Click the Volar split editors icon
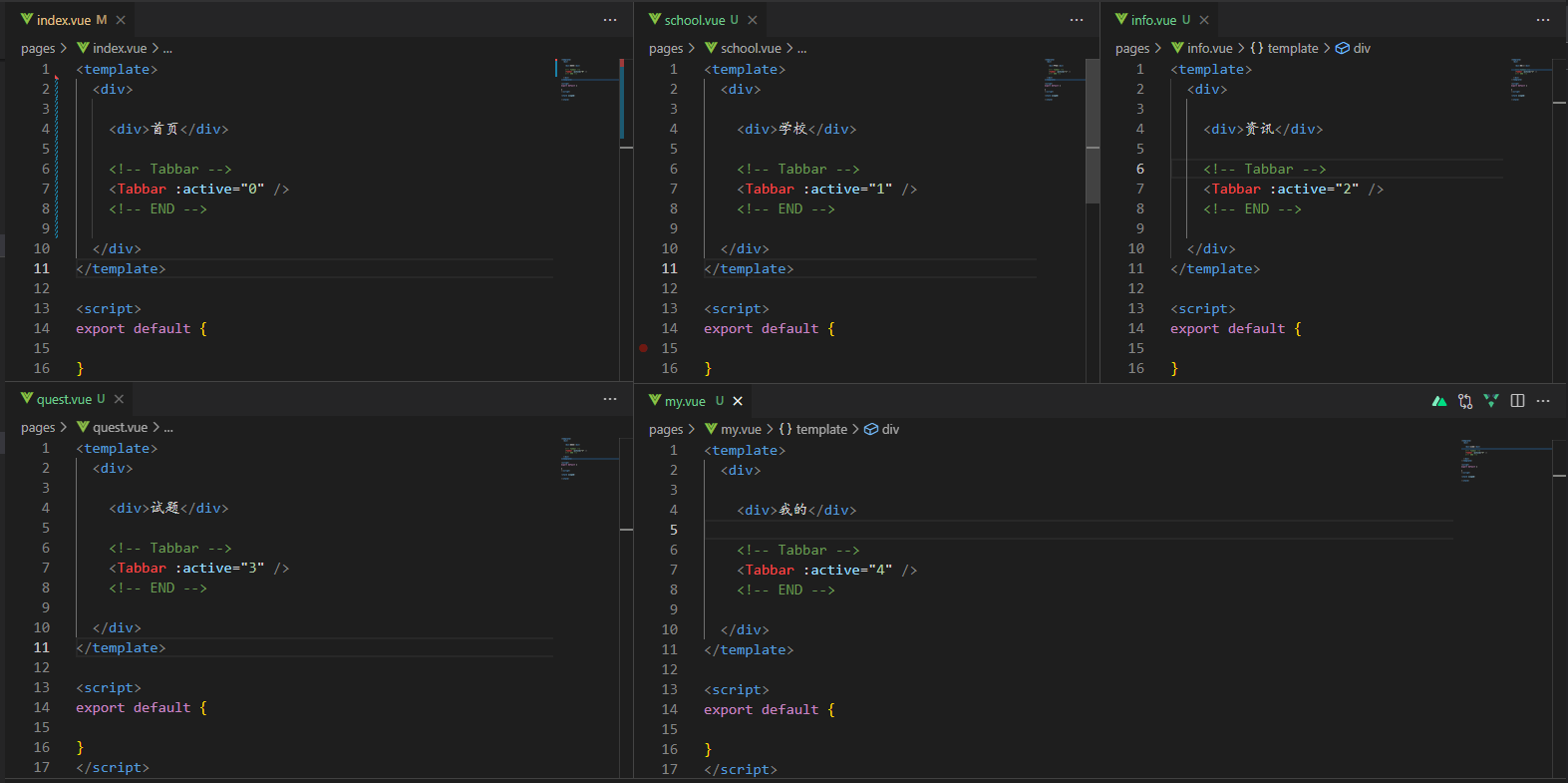This screenshot has height=783, width=1568. tap(1491, 401)
